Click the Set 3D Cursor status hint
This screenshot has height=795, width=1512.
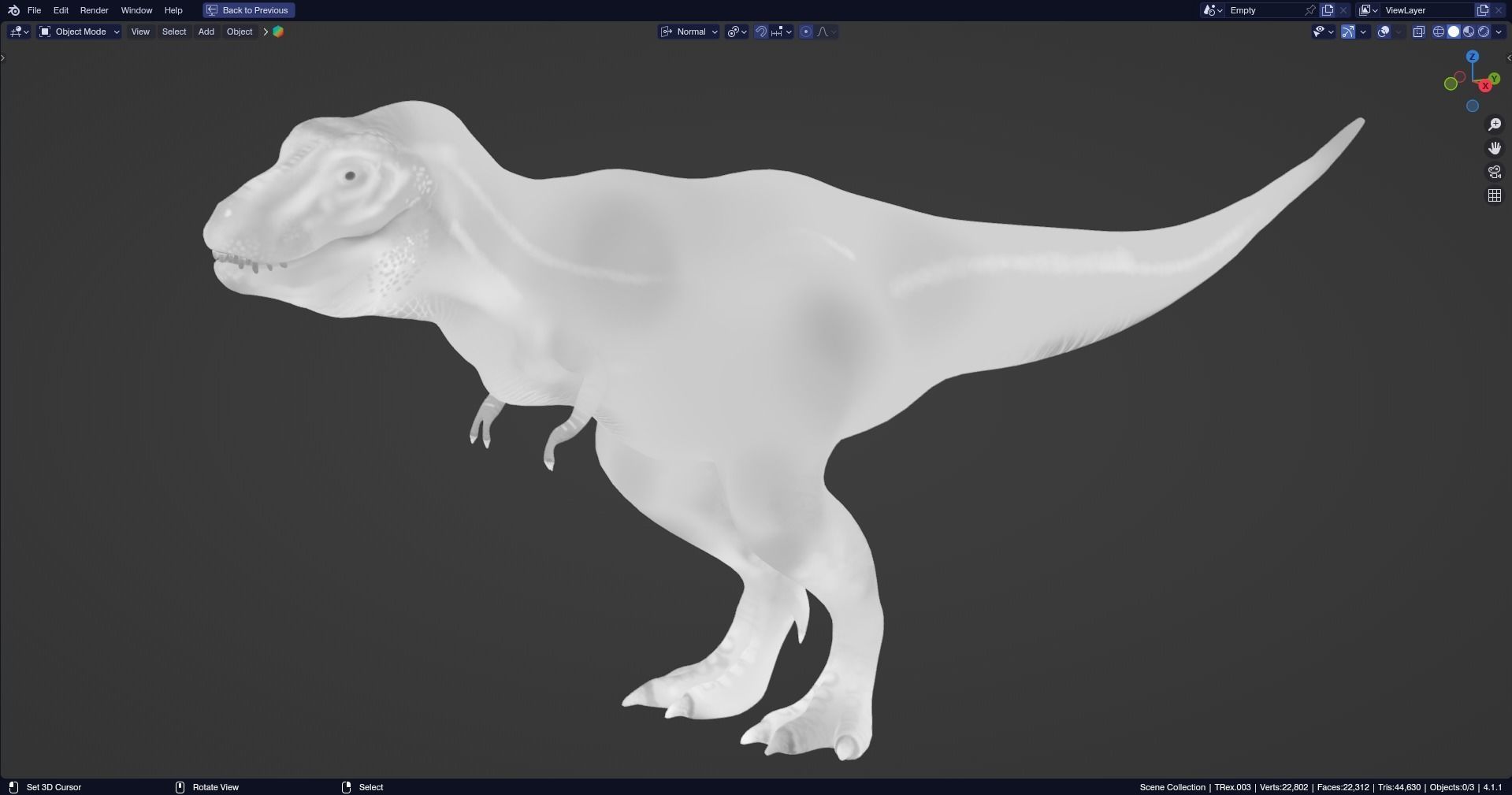point(54,787)
